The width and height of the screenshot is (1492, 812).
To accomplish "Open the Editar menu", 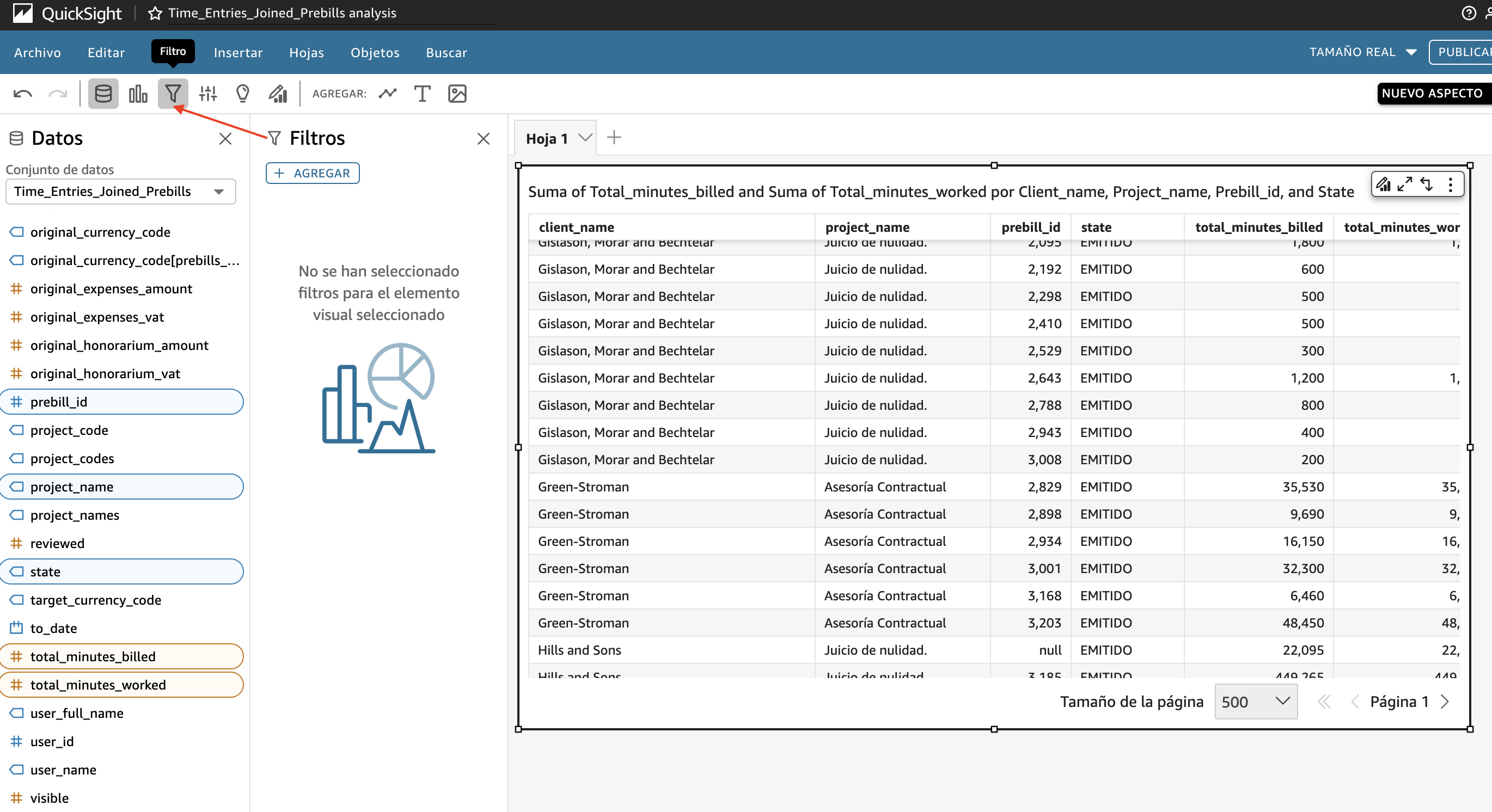I will [106, 53].
